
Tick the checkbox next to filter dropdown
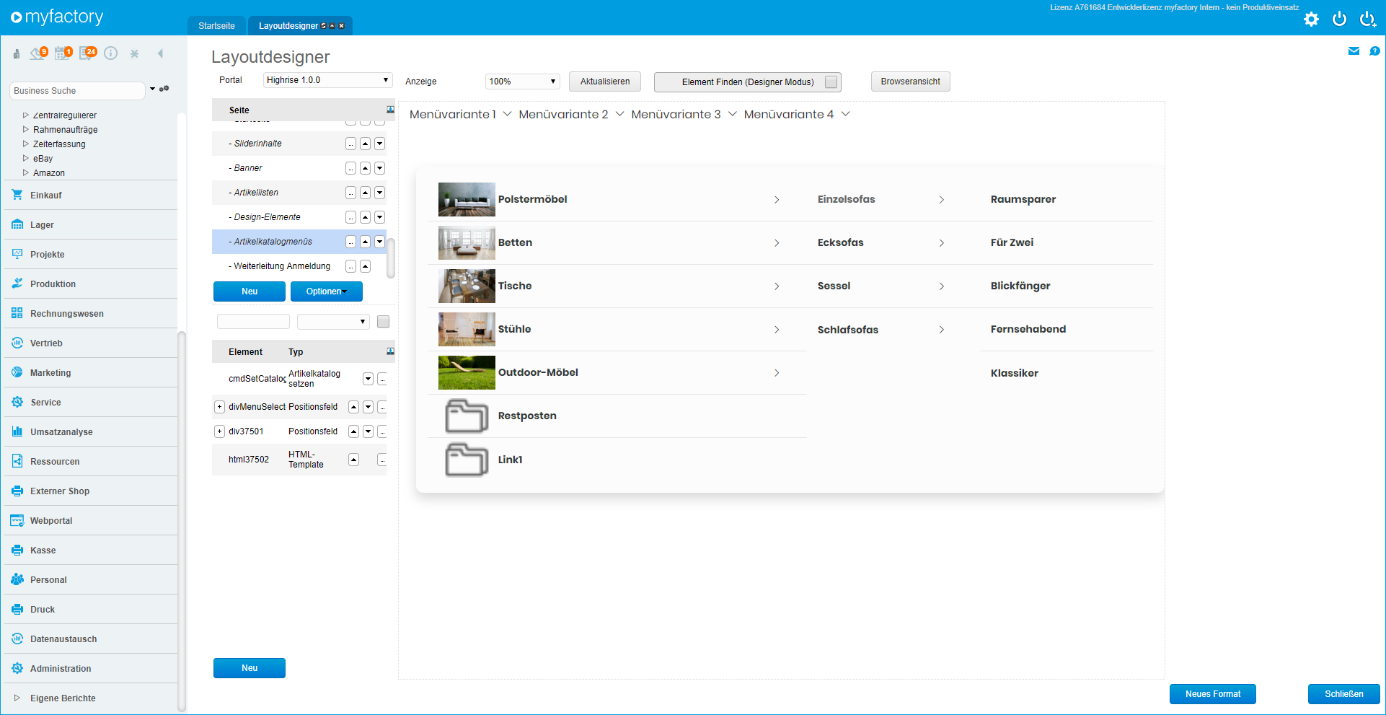pyautogui.click(x=383, y=322)
